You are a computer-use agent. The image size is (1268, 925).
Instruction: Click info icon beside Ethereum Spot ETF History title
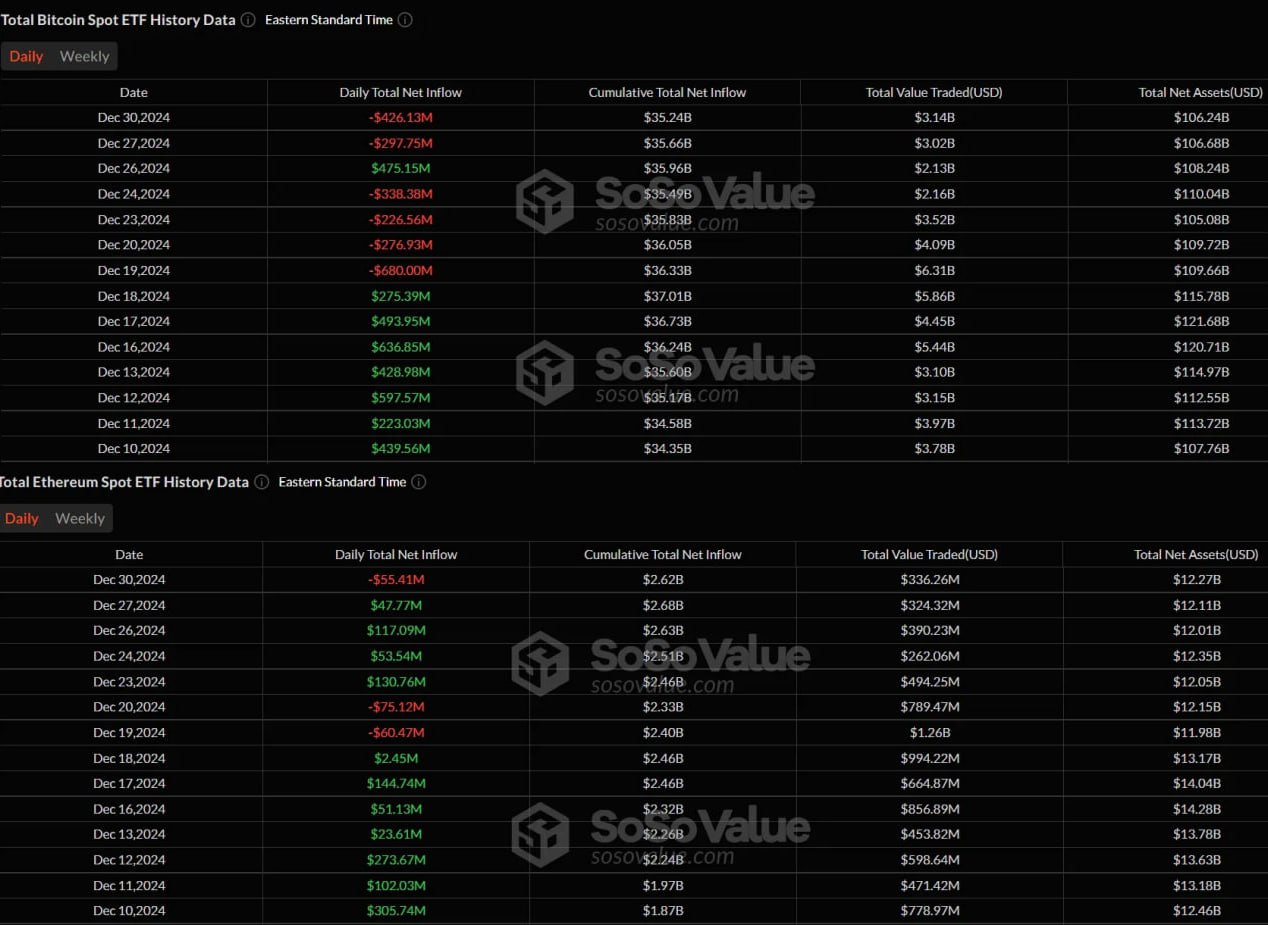point(261,482)
